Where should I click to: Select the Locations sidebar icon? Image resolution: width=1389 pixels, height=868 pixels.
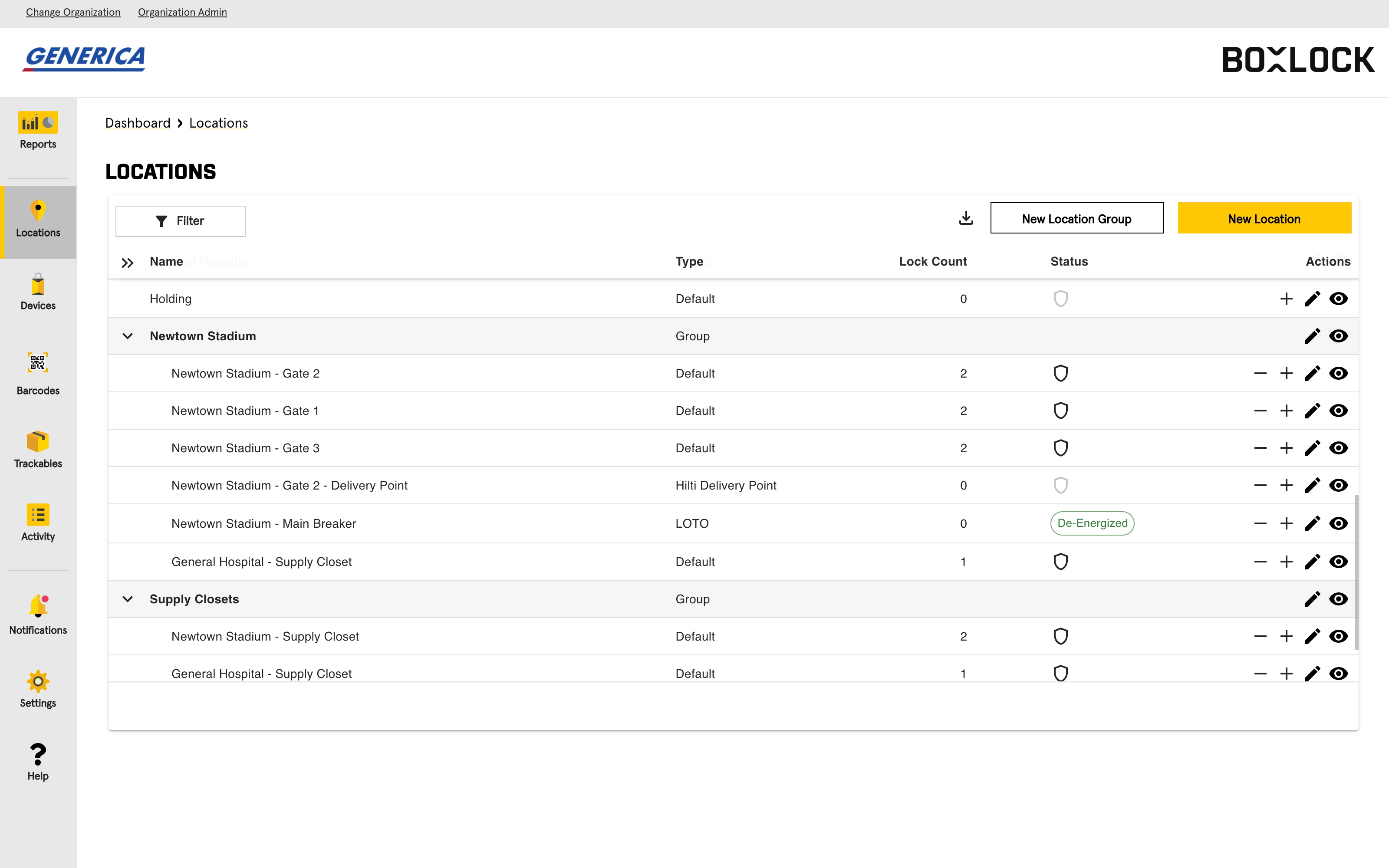pyautogui.click(x=38, y=221)
